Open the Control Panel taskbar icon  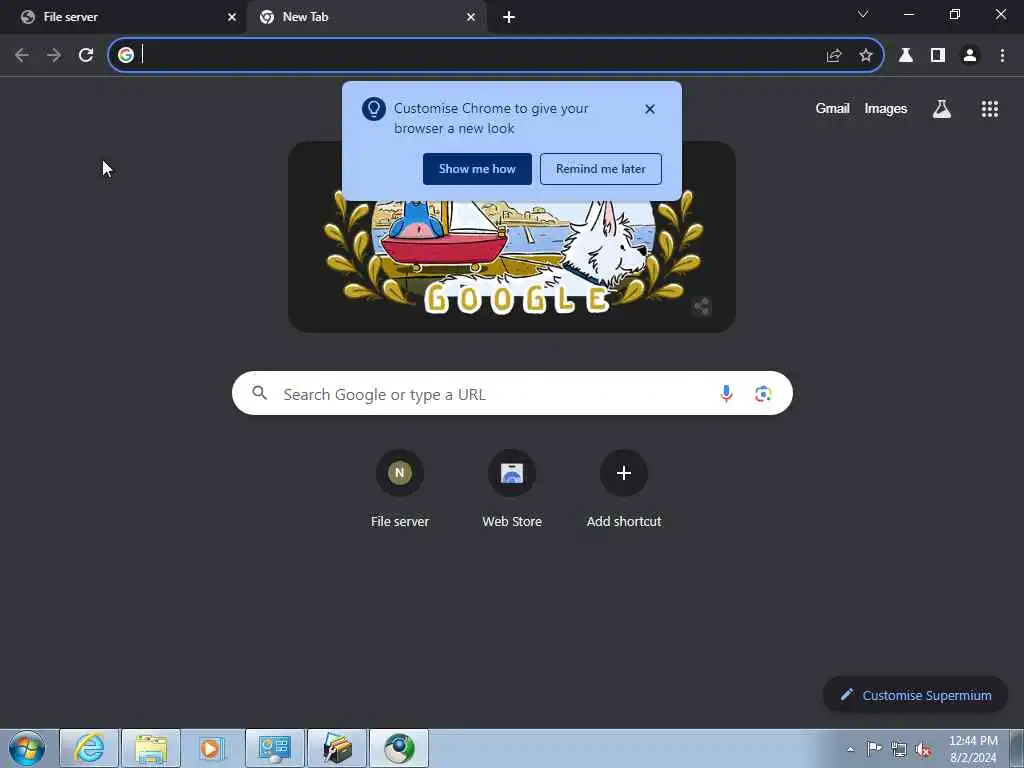click(x=275, y=748)
